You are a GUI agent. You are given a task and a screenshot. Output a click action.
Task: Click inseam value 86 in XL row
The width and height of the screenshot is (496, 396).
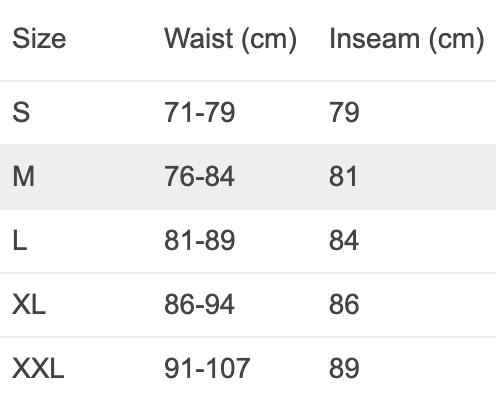[x=344, y=304]
